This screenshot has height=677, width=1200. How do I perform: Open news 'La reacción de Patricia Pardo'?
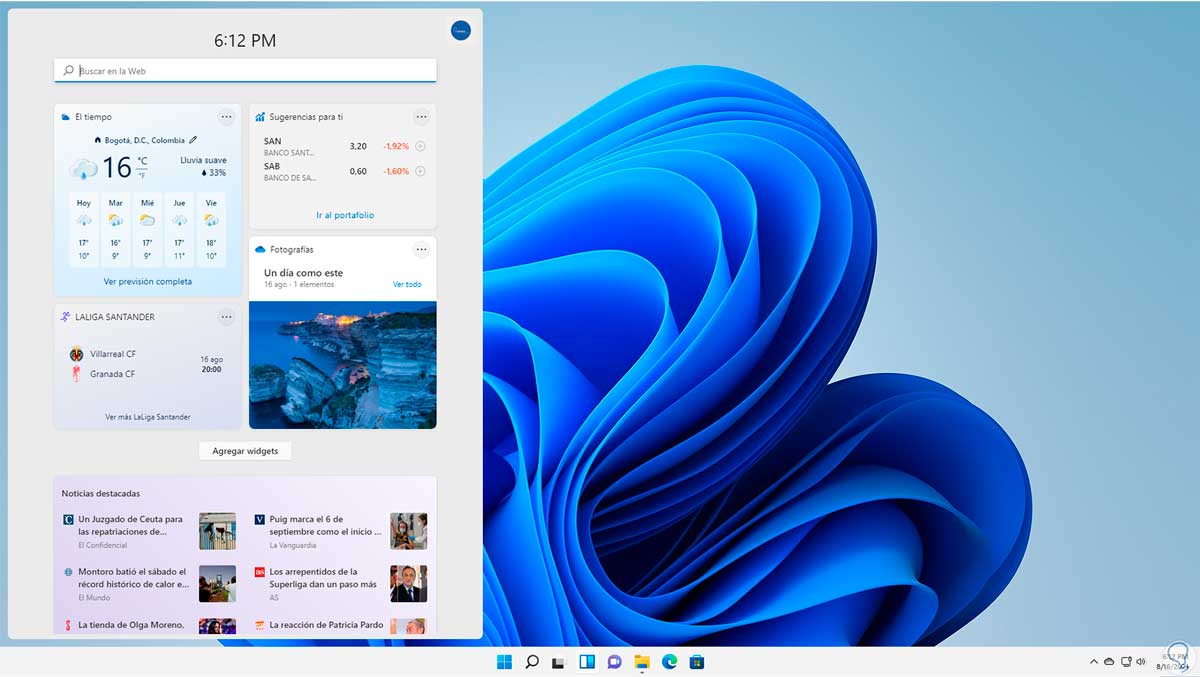coord(326,625)
